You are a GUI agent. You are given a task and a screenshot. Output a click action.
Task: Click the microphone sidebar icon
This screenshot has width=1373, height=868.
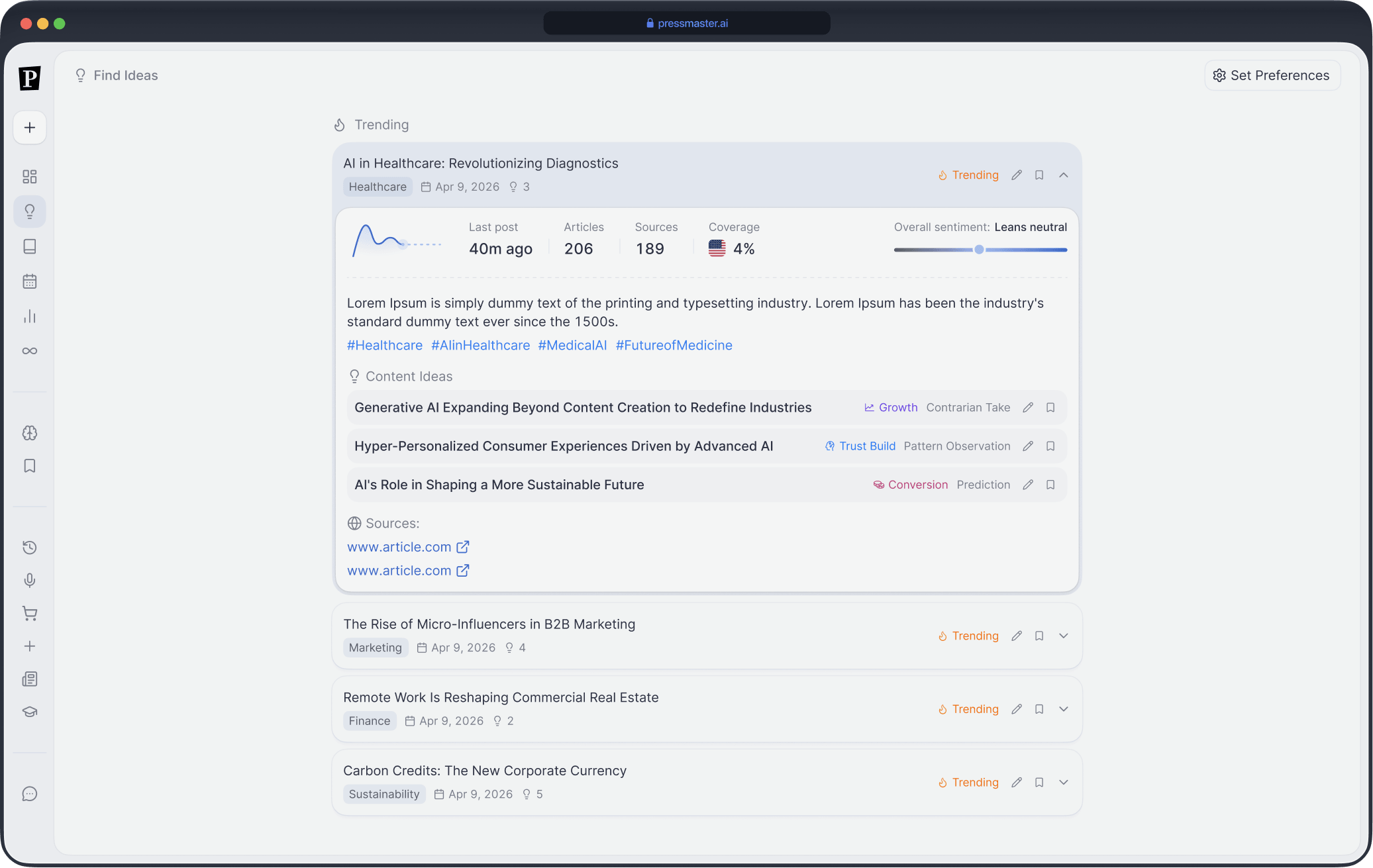30,581
